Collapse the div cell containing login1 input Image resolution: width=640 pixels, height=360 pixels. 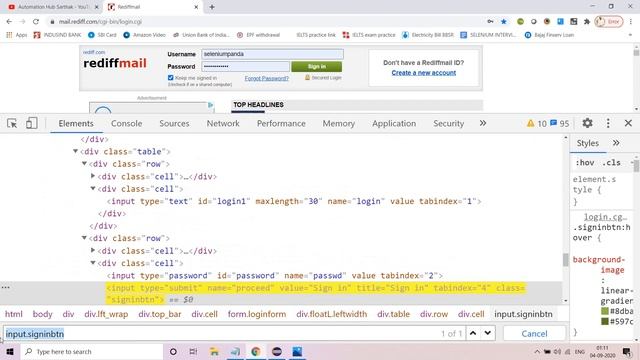[93, 189]
